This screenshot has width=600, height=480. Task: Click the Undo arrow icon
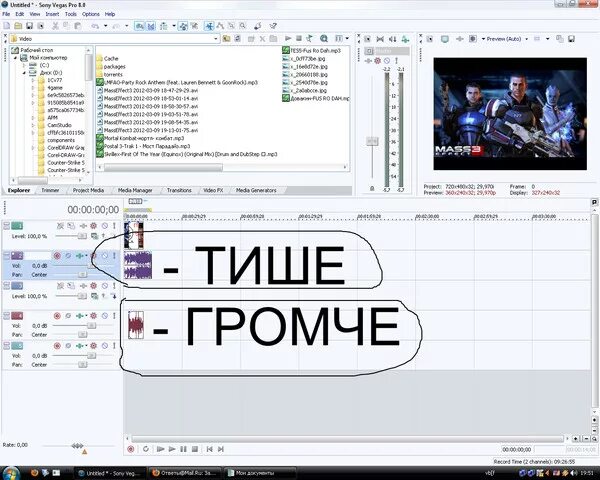pyautogui.click(x=95, y=26)
